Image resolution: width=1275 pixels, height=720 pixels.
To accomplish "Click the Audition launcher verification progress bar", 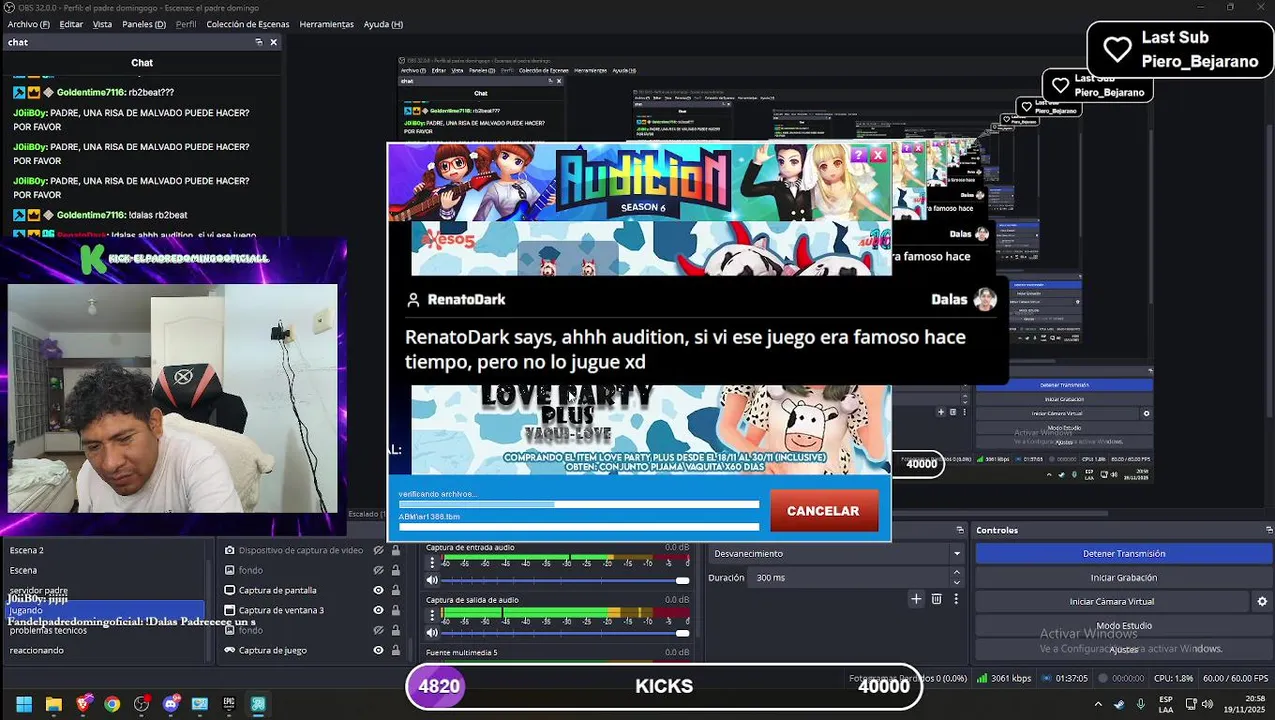I will (579, 504).
